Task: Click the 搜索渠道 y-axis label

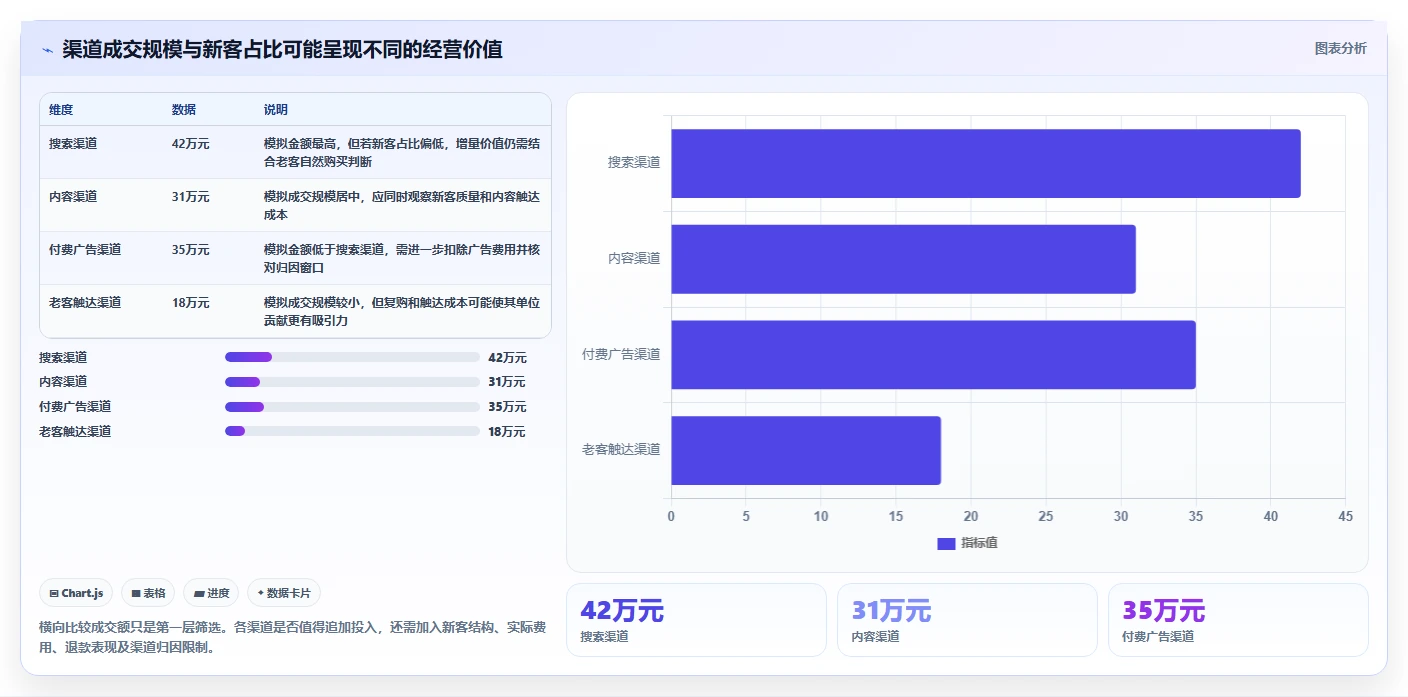Action: pyautogui.click(x=634, y=162)
